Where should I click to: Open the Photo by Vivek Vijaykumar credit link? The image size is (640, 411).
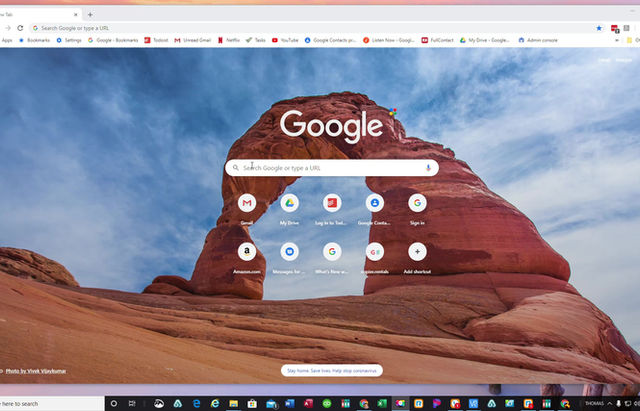click(x=36, y=371)
